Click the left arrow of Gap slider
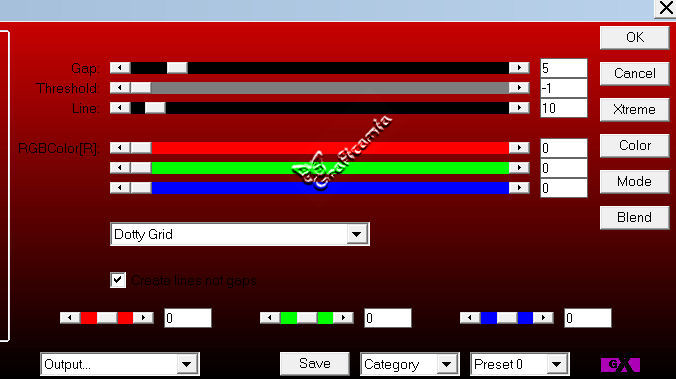This screenshot has width=676, height=379. click(x=120, y=68)
